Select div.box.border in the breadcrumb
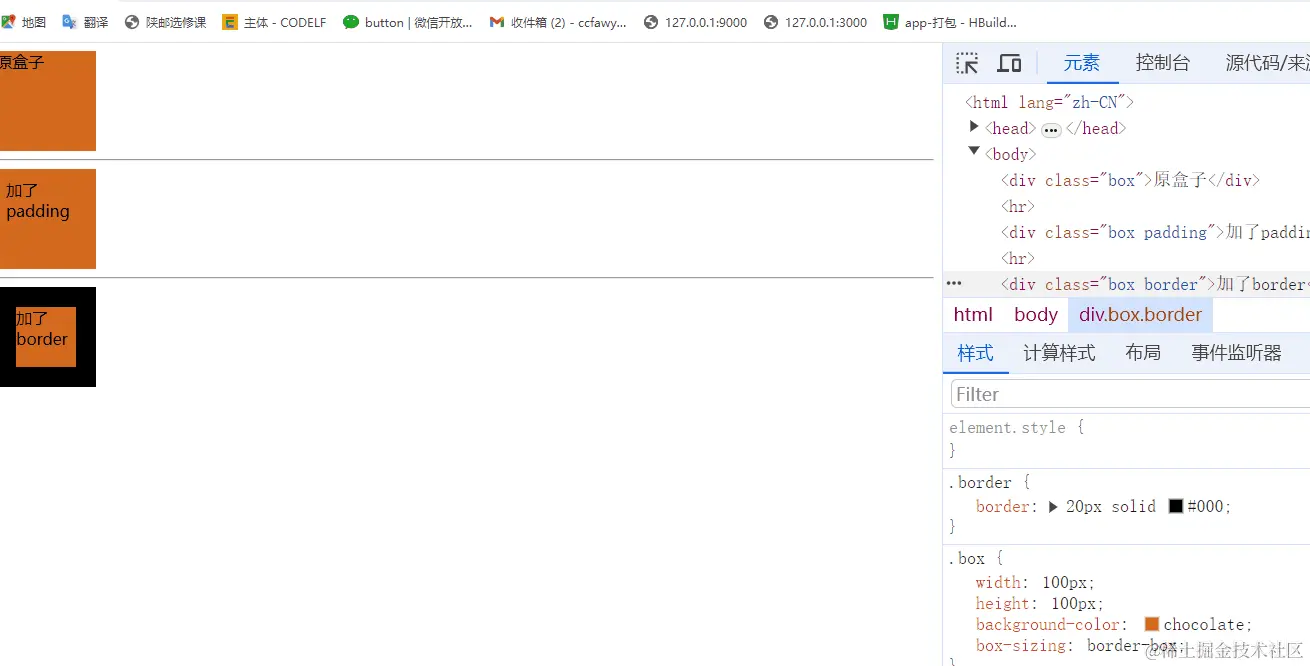The height and width of the screenshot is (666, 1310). click(1140, 315)
